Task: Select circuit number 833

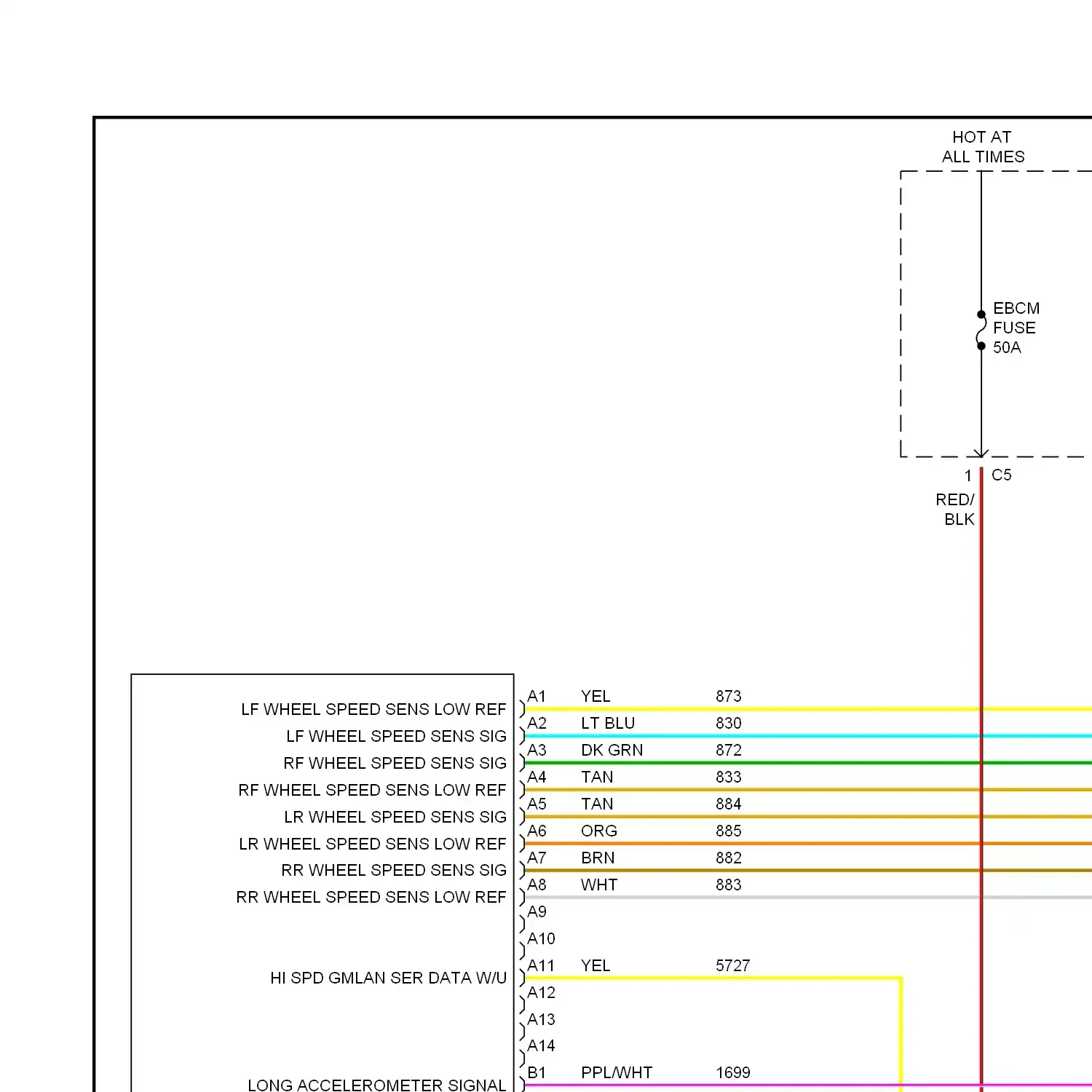Action: click(x=728, y=777)
